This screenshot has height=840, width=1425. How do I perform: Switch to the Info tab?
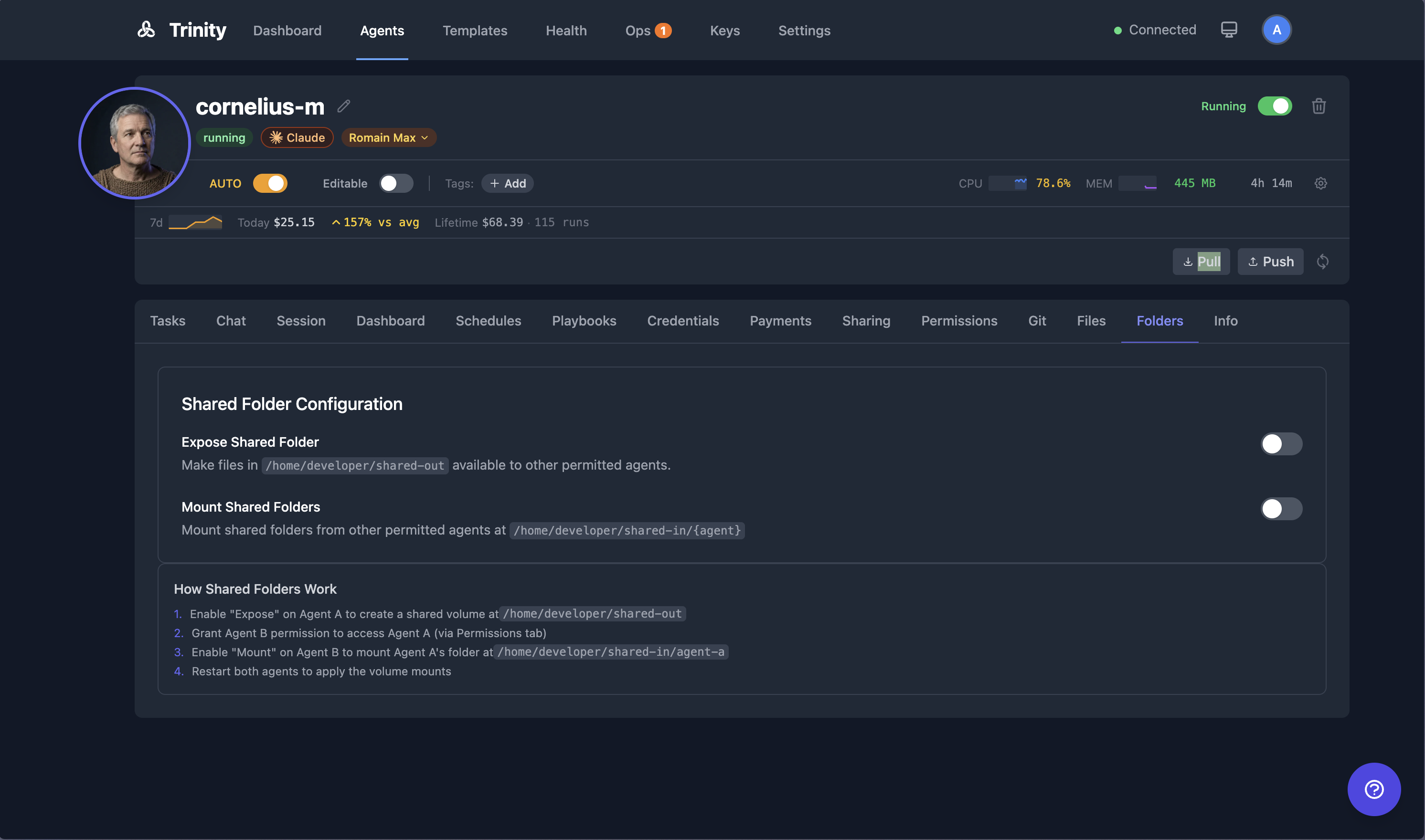point(1226,321)
